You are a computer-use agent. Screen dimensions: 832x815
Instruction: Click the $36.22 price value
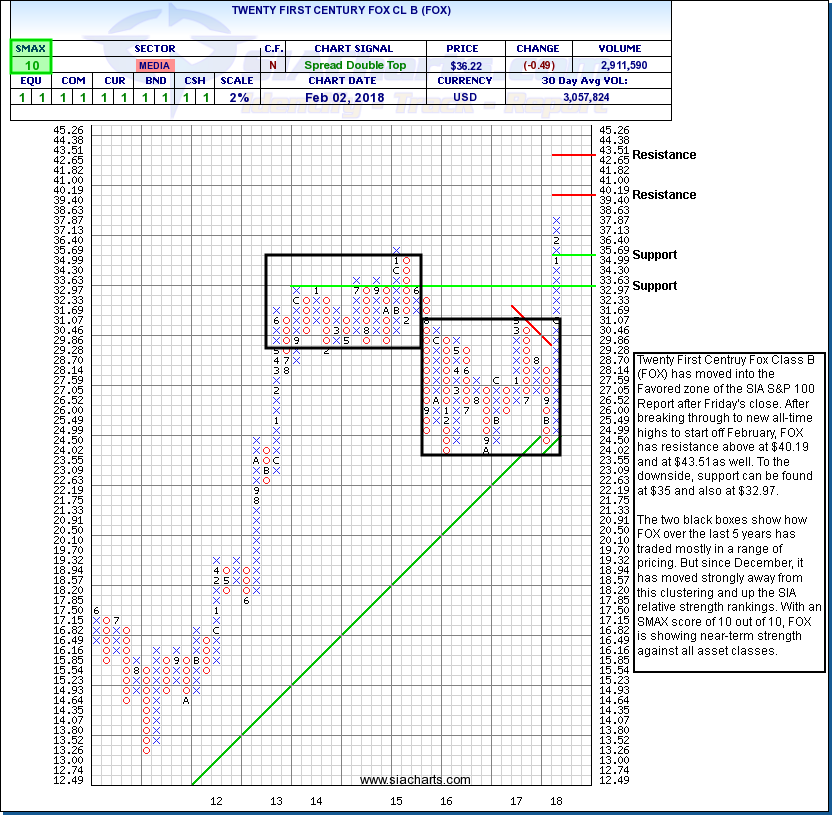(463, 65)
